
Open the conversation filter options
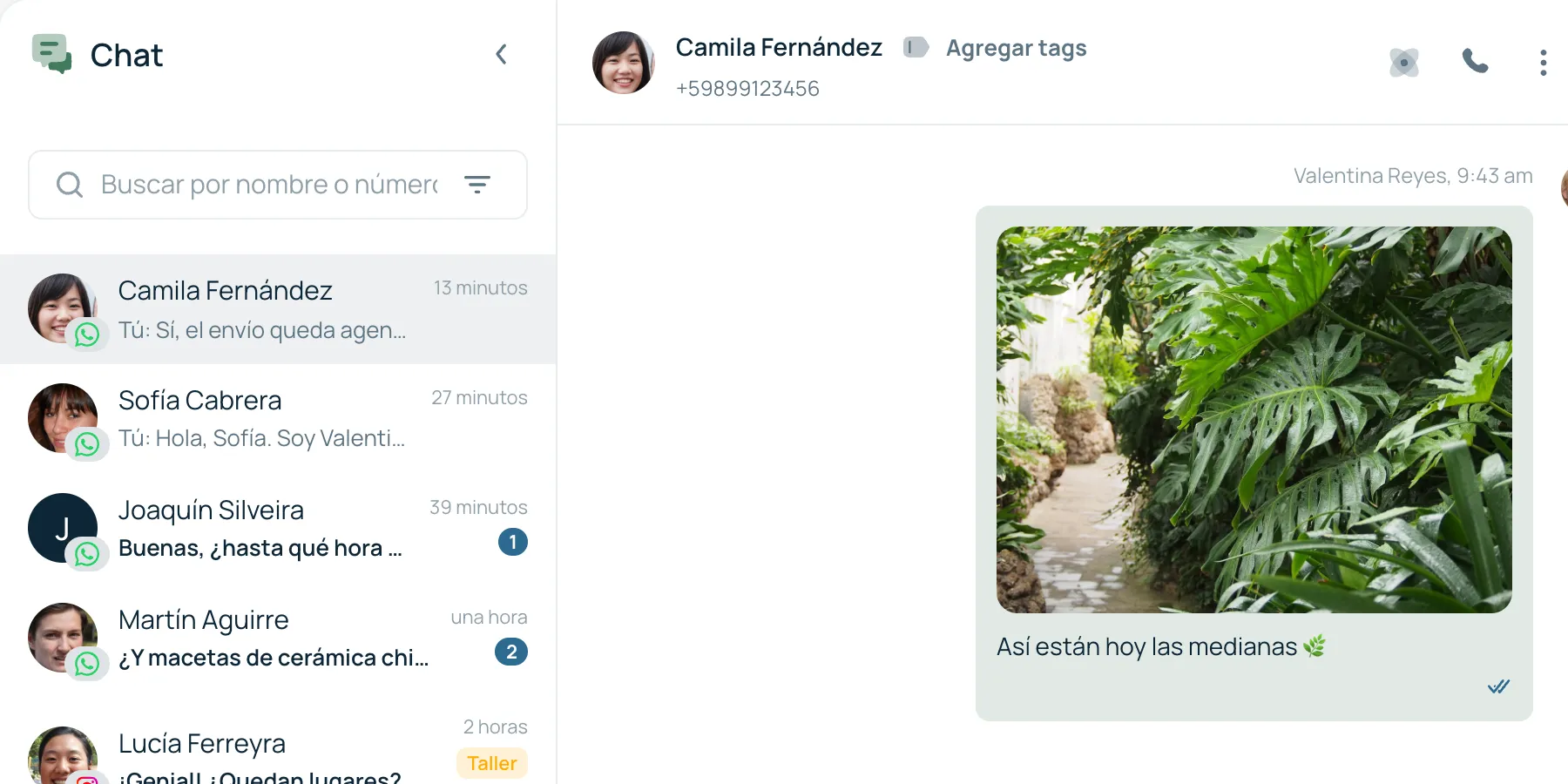477,184
